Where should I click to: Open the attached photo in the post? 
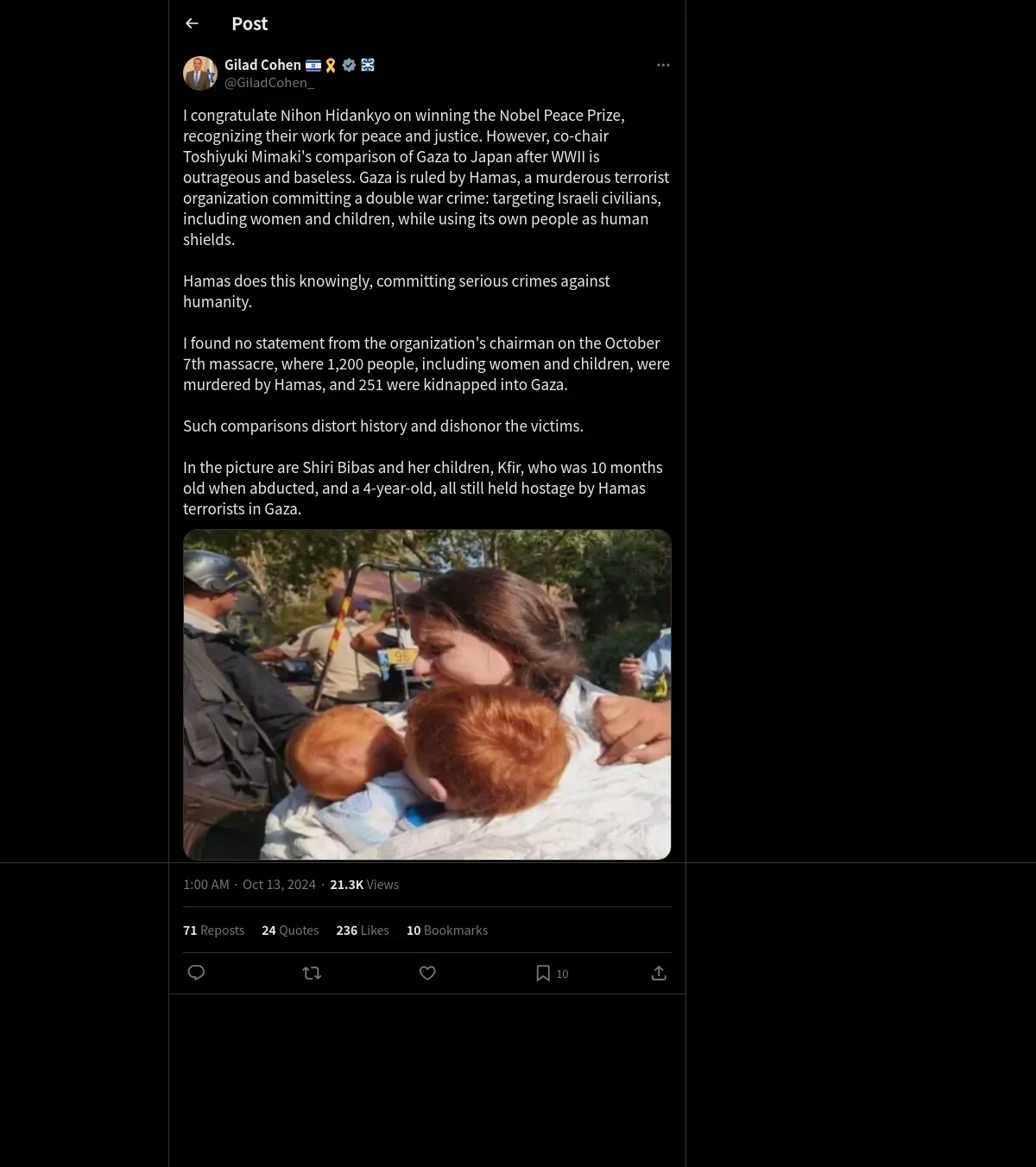[427, 695]
